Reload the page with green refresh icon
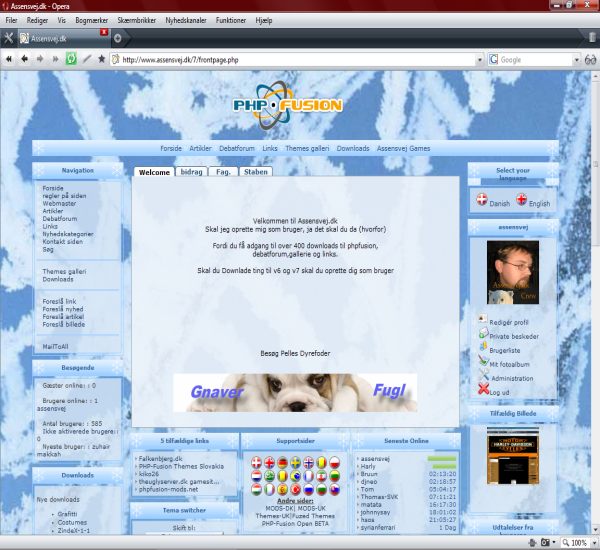This screenshot has height=550, width=600. point(71,59)
